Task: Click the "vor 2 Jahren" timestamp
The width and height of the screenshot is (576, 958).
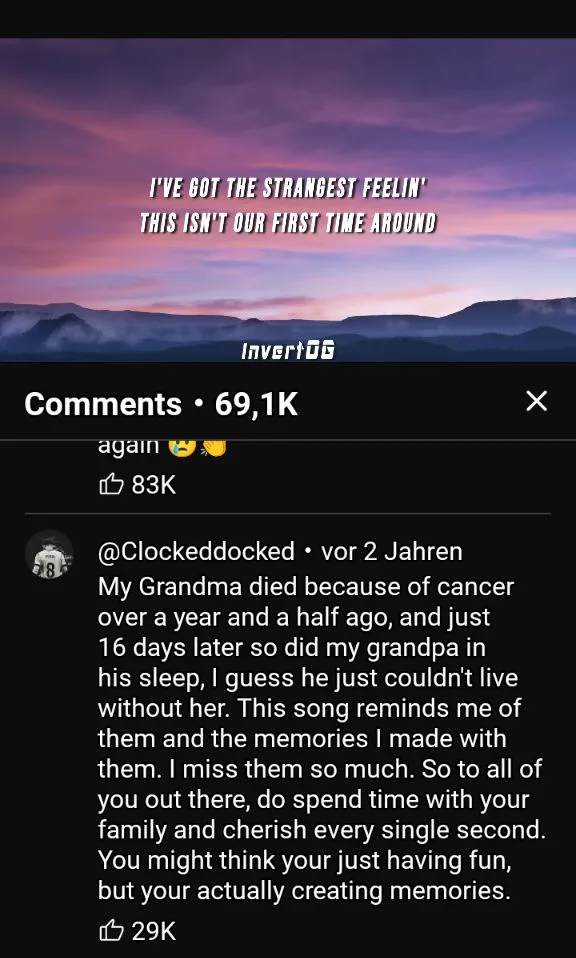Action: tap(392, 551)
